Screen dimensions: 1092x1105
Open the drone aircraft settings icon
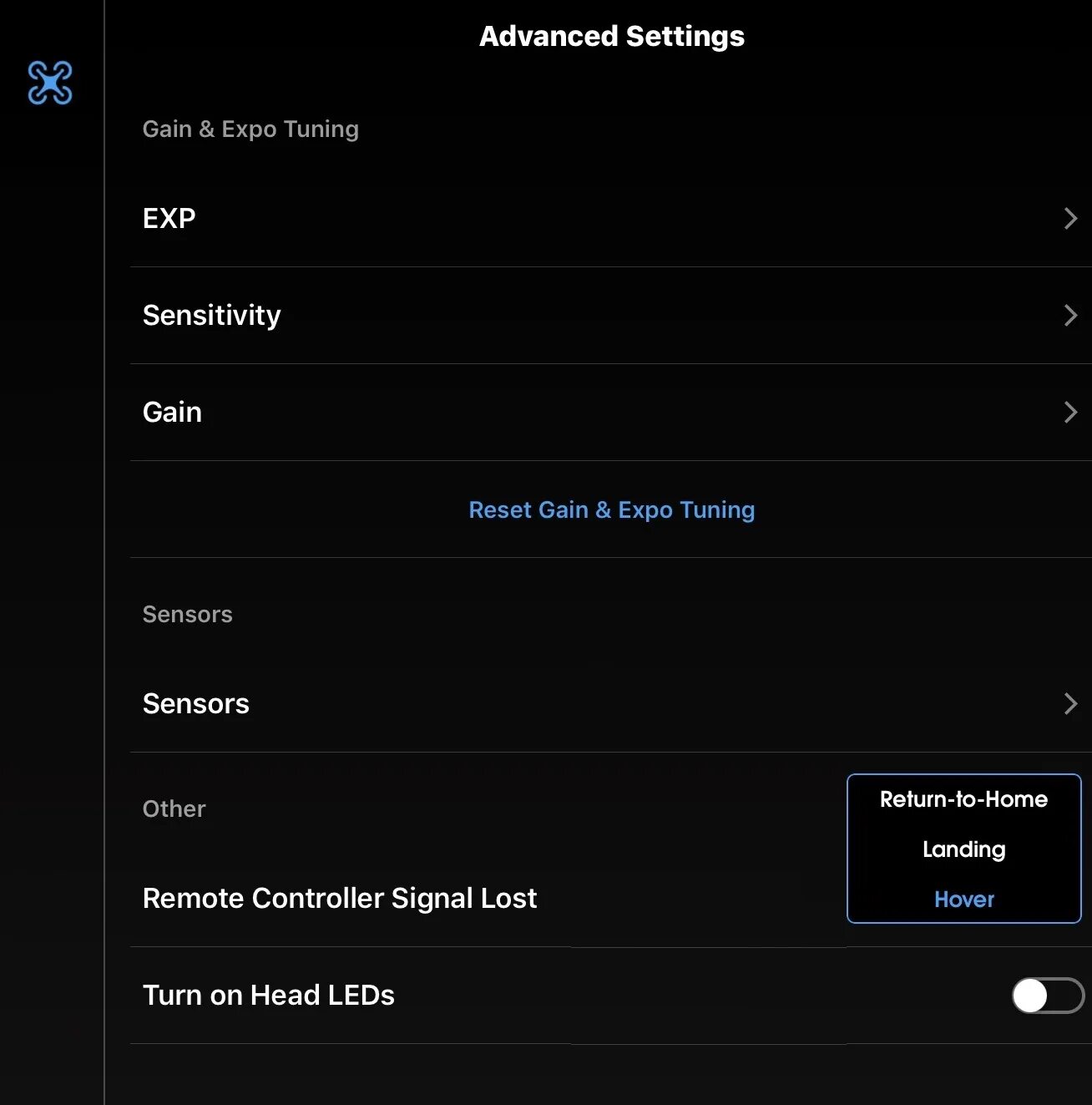[50, 83]
